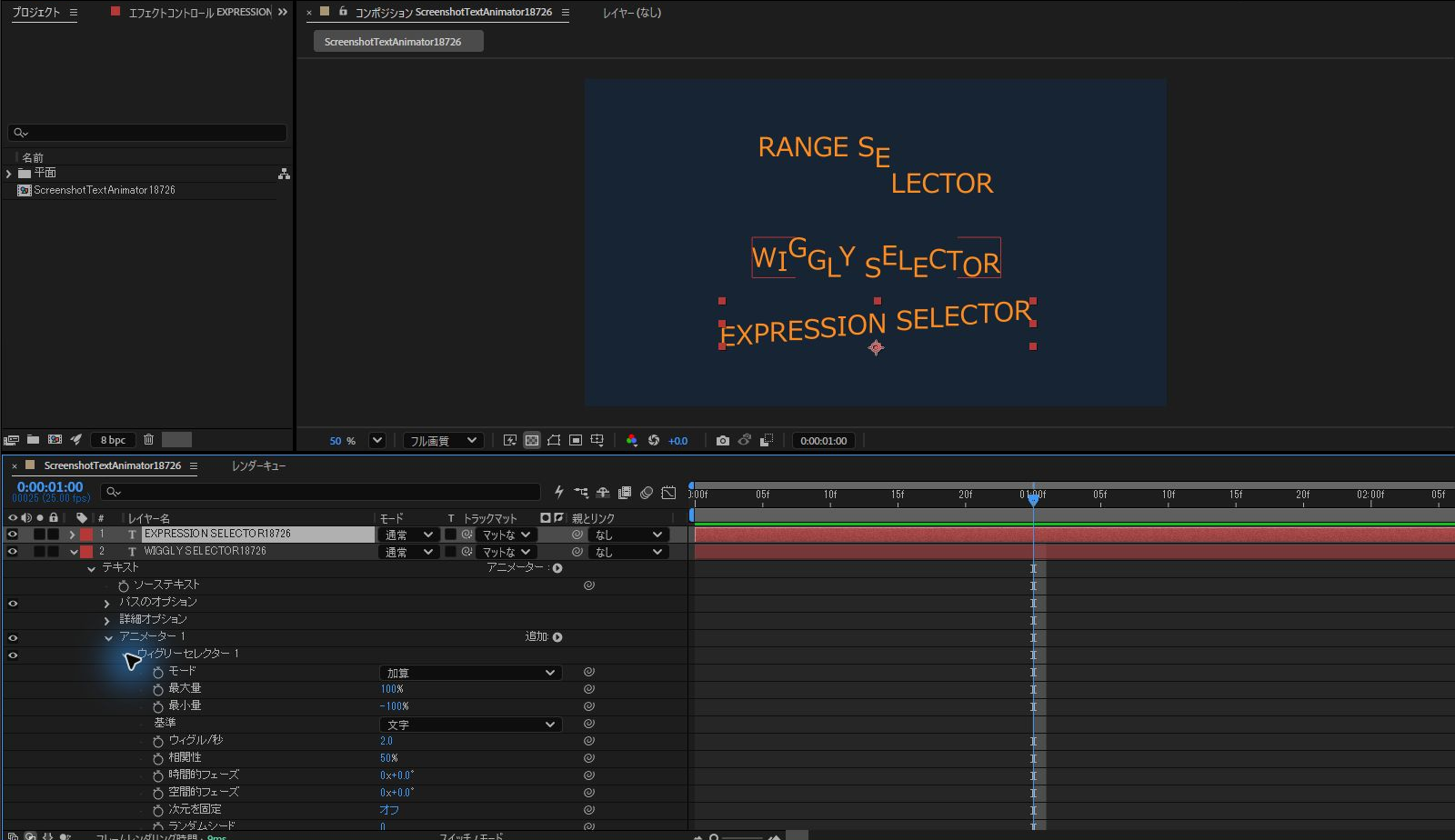Click the exposure value +0.0
This screenshot has width=1455, height=840.
pyautogui.click(x=678, y=441)
